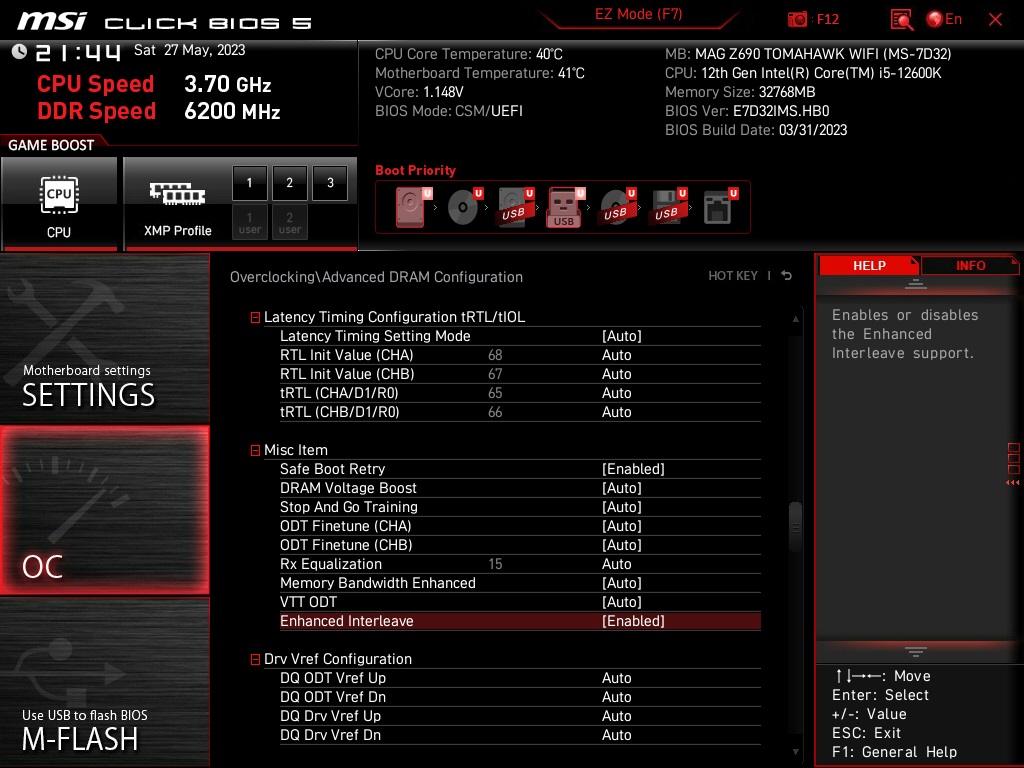The image size is (1024, 768).
Task: Select XMP user profile 2
Action: 289,223
